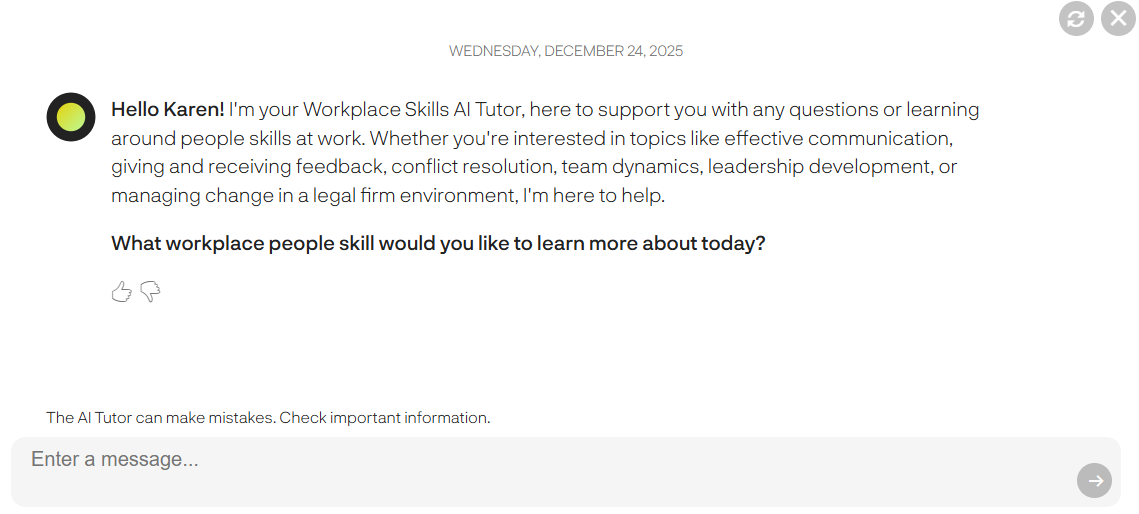Give the tutor message a thumbs up
Image resolution: width=1139 pixels, height=514 pixels.
point(121,292)
